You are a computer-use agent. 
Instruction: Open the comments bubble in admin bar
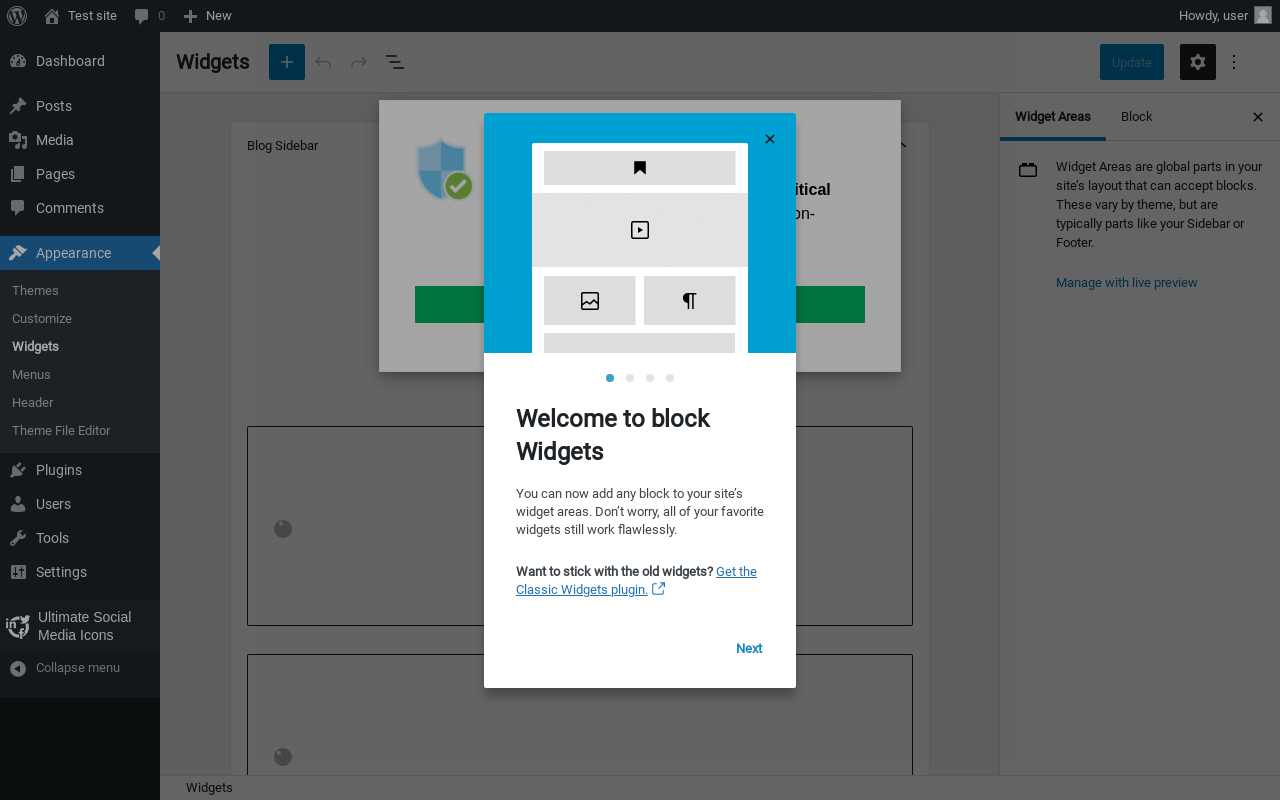(x=149, y=16)
